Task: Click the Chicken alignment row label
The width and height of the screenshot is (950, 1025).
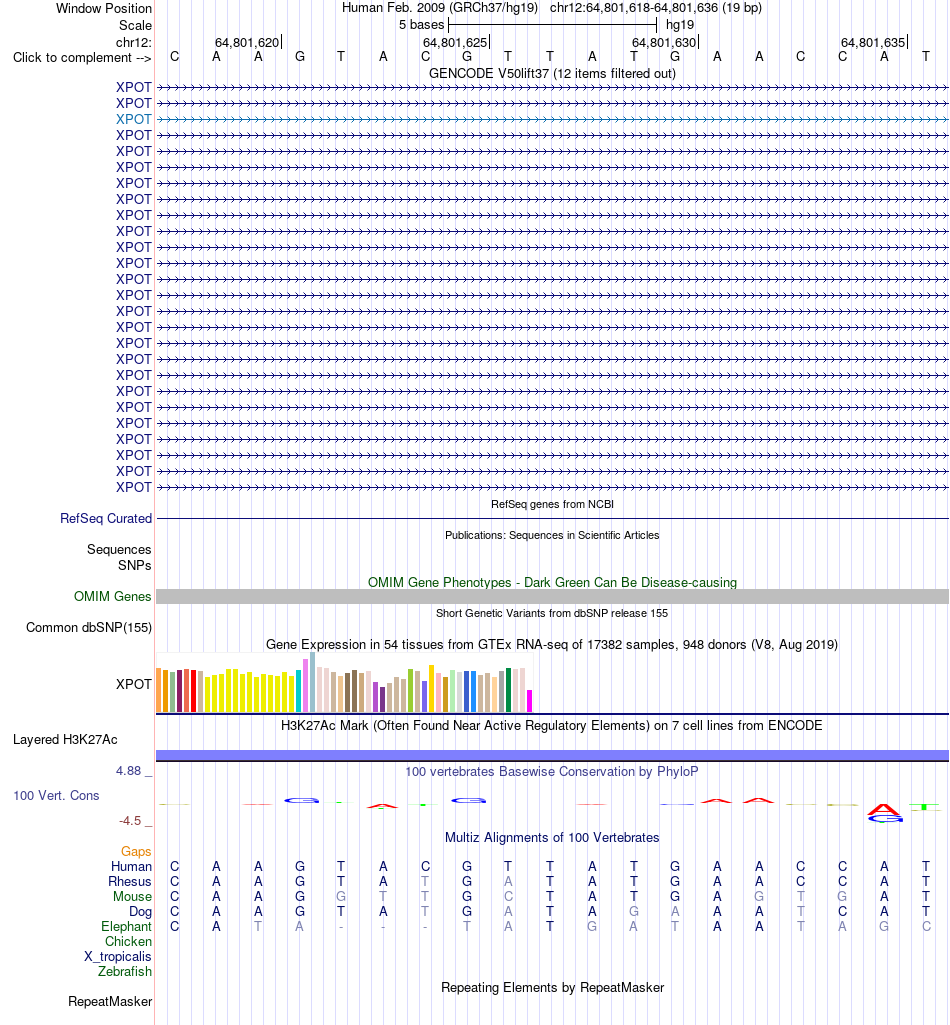Action: point(128,941)
